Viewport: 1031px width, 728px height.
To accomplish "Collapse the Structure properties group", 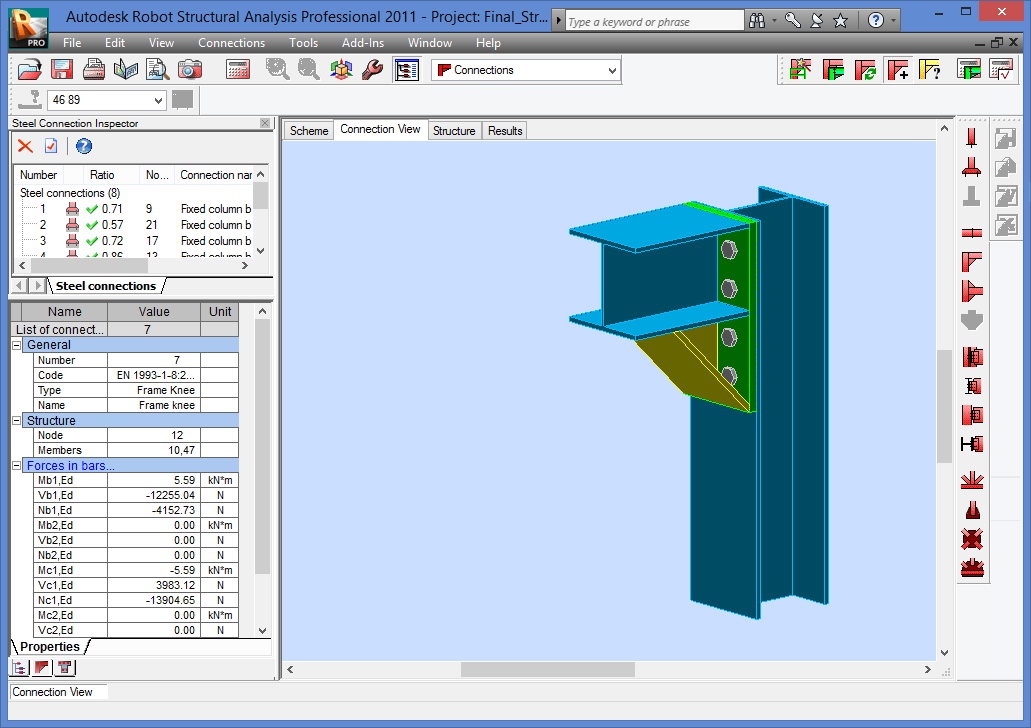I will click(17, 421).
